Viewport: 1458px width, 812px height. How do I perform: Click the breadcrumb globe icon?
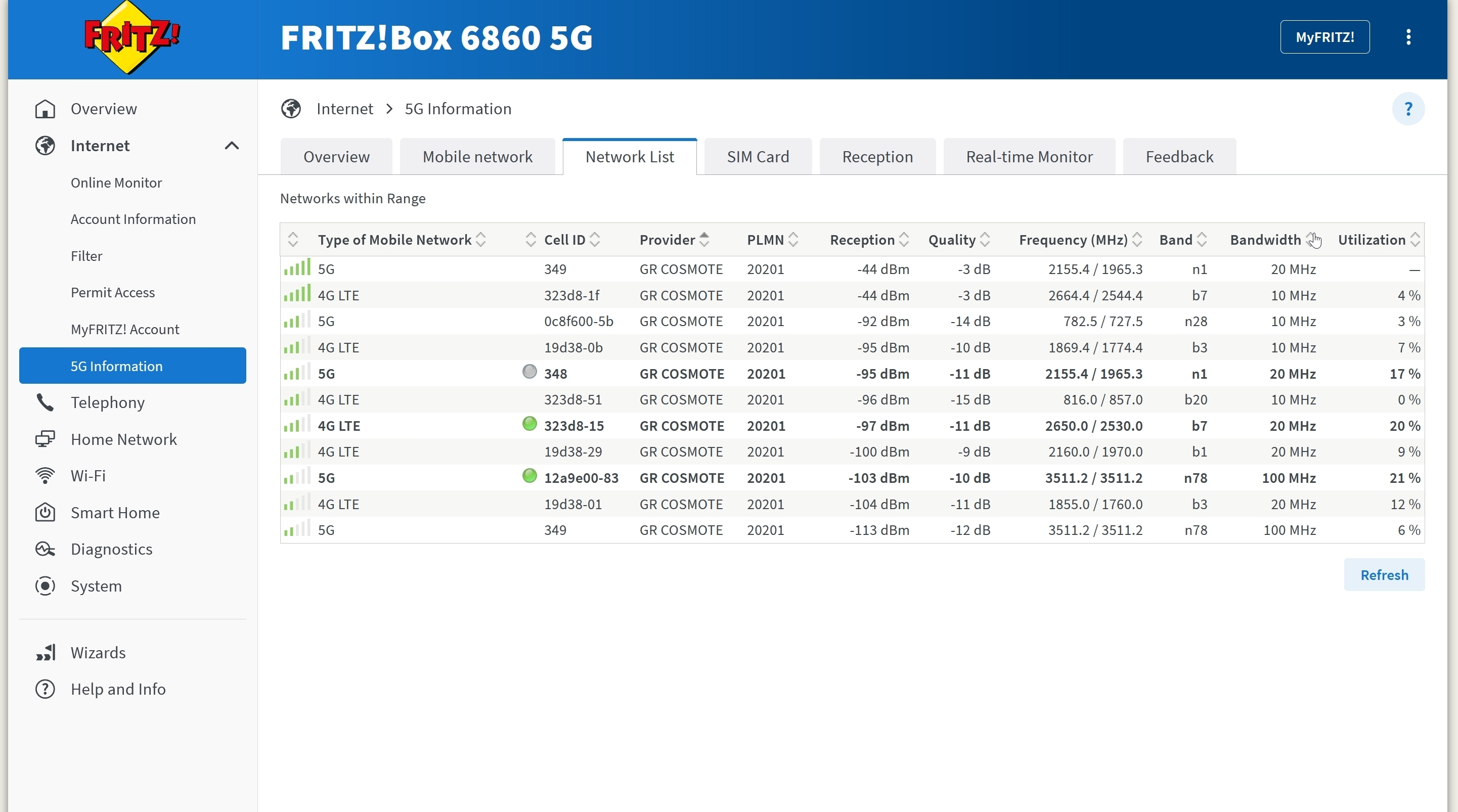click(291, 109)
